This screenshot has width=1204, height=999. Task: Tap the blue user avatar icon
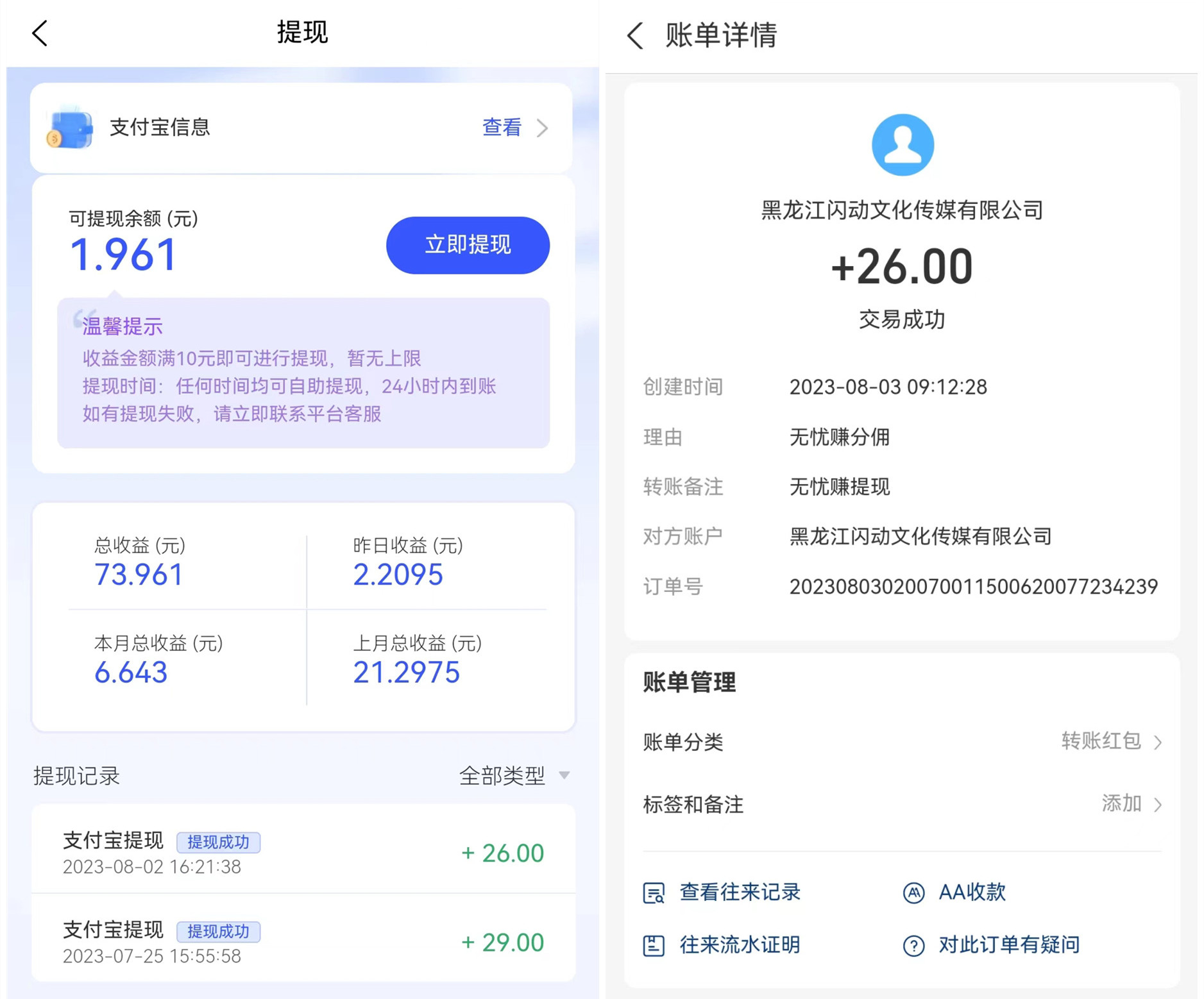(x=902, y=144)
